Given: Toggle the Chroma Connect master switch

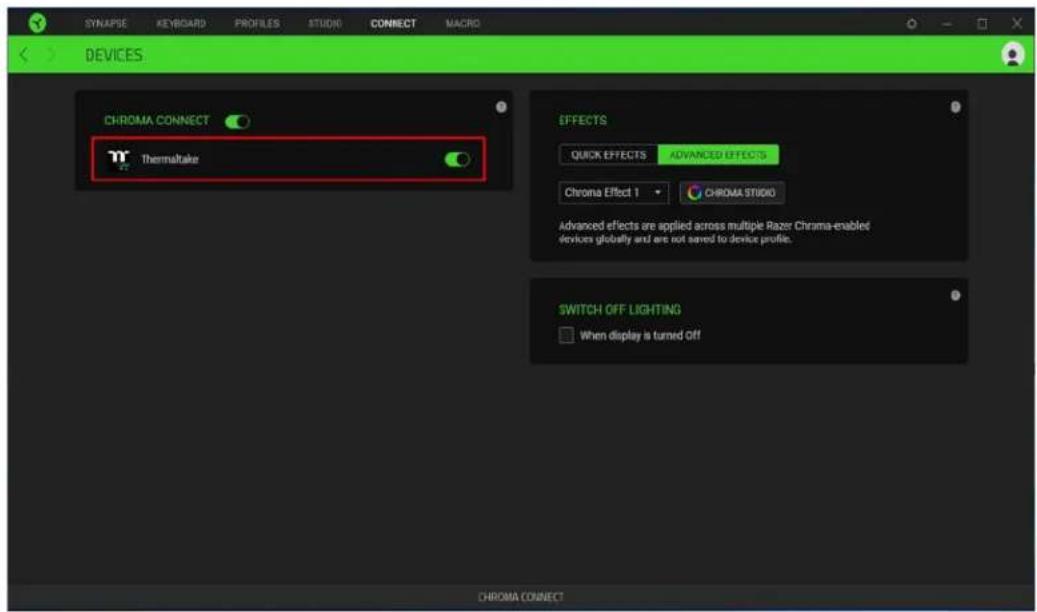Looking at the screenshot, I should tap(237, 122).
